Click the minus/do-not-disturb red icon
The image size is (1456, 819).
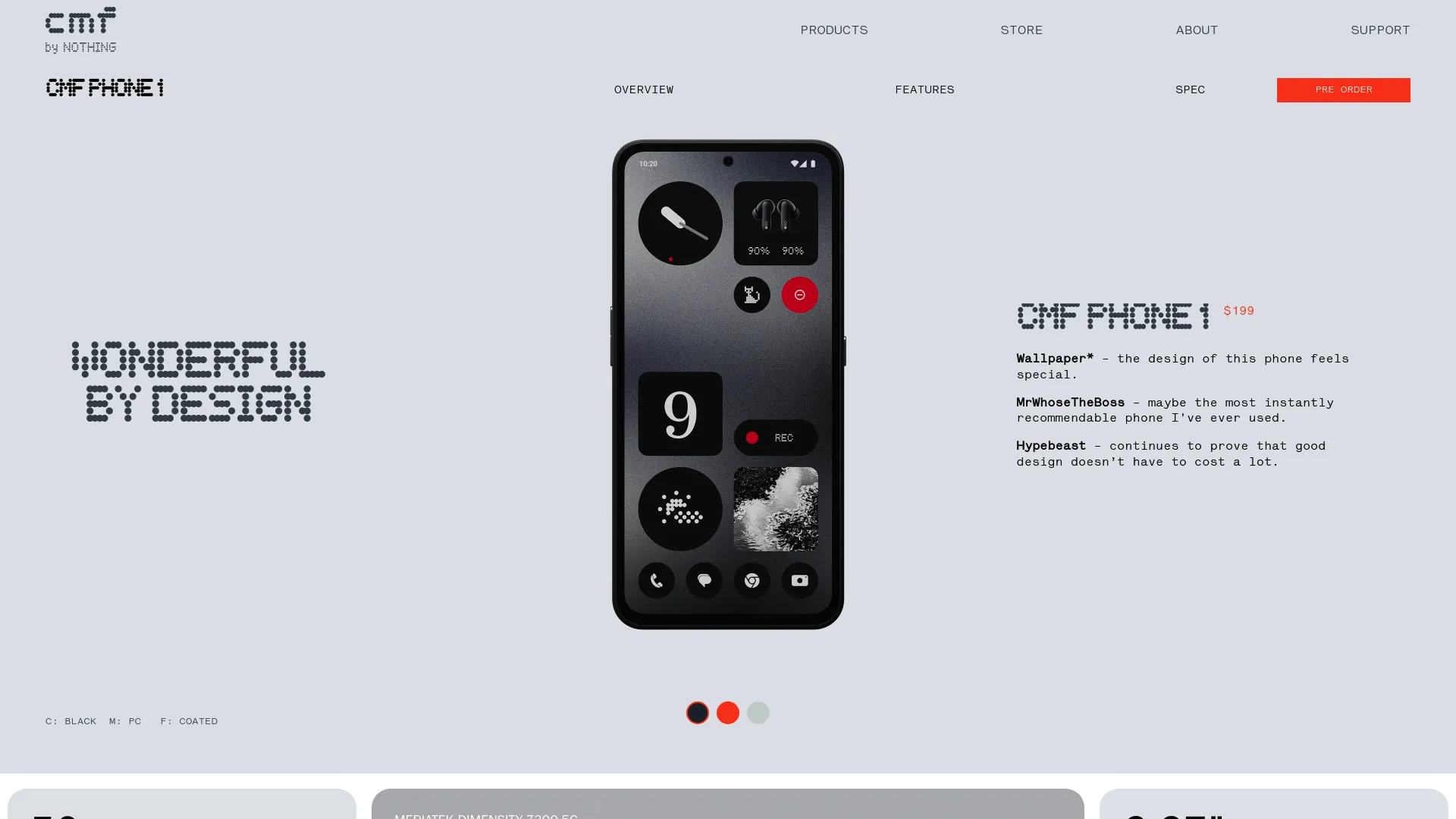[x=800, y=294]
